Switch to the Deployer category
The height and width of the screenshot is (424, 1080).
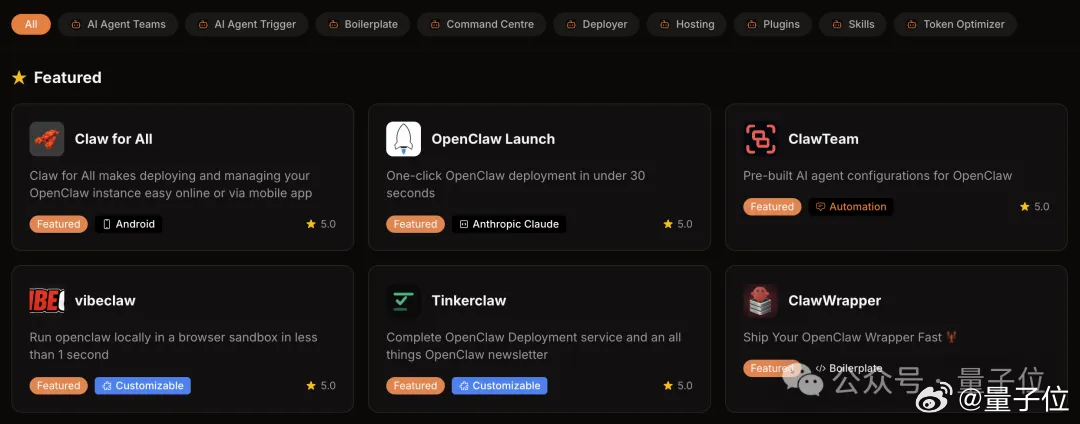596,24
